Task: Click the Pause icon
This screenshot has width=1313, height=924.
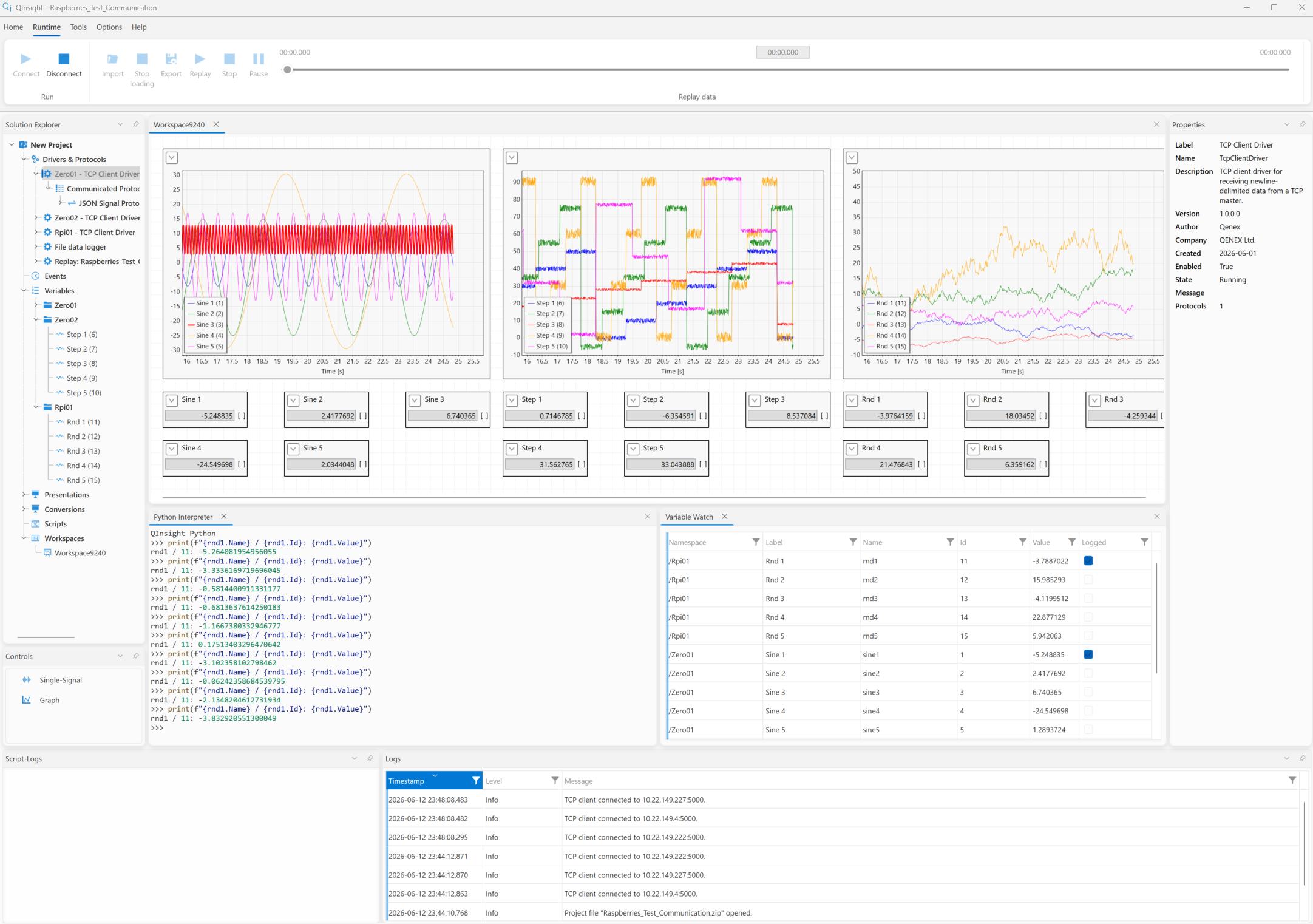Action: coord(259,59)
